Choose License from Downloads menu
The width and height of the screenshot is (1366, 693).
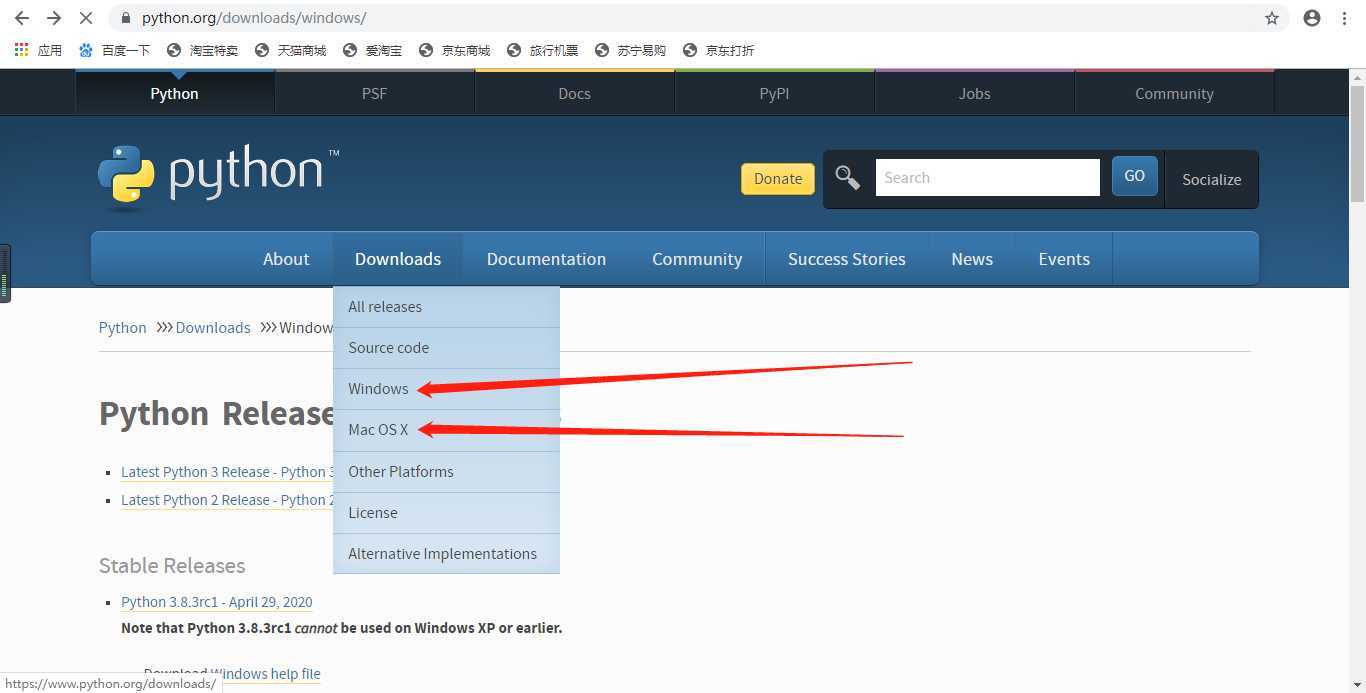pos(446,513)
